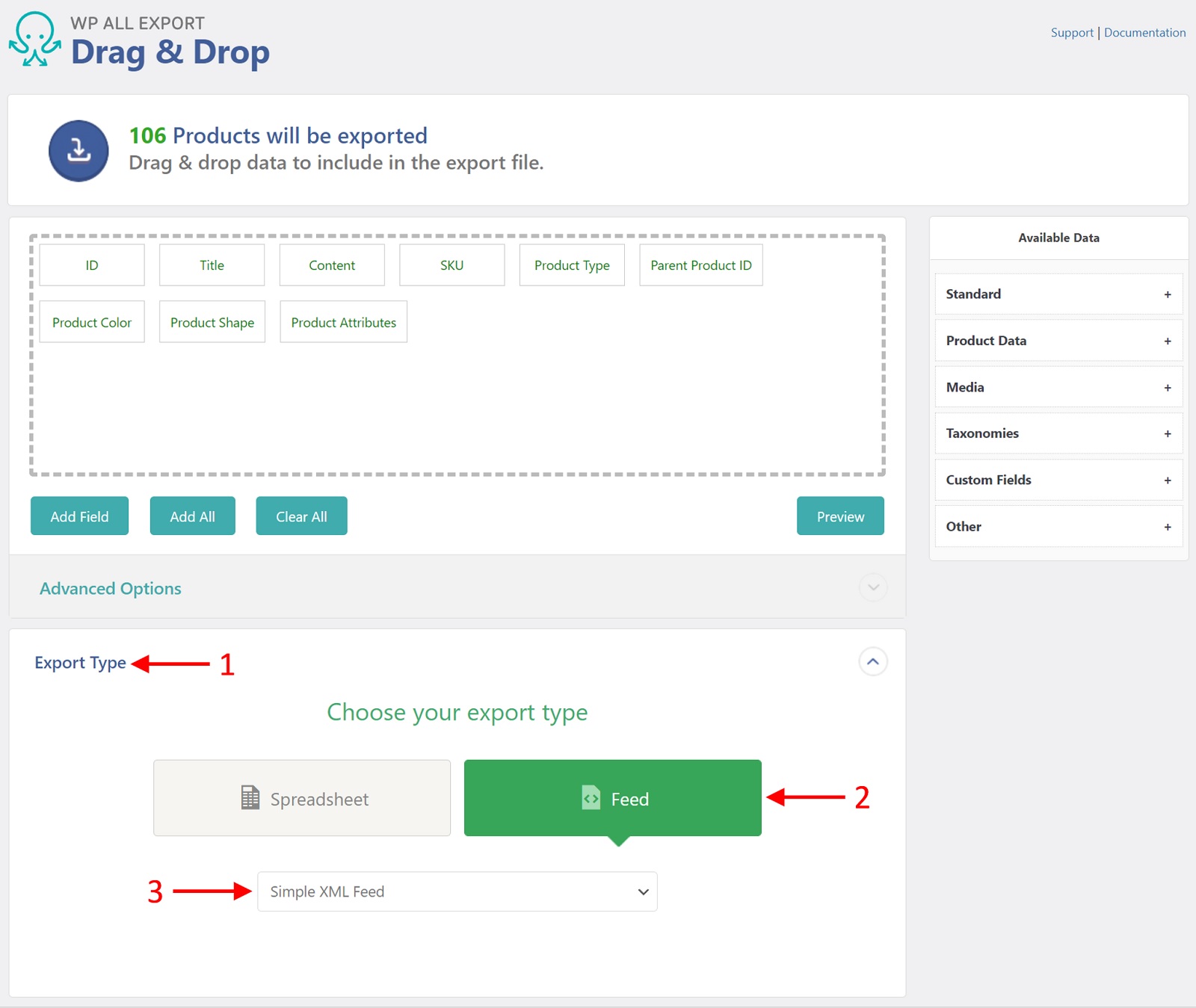Click the Add Field button
1196x1008 pixels.
79,516
